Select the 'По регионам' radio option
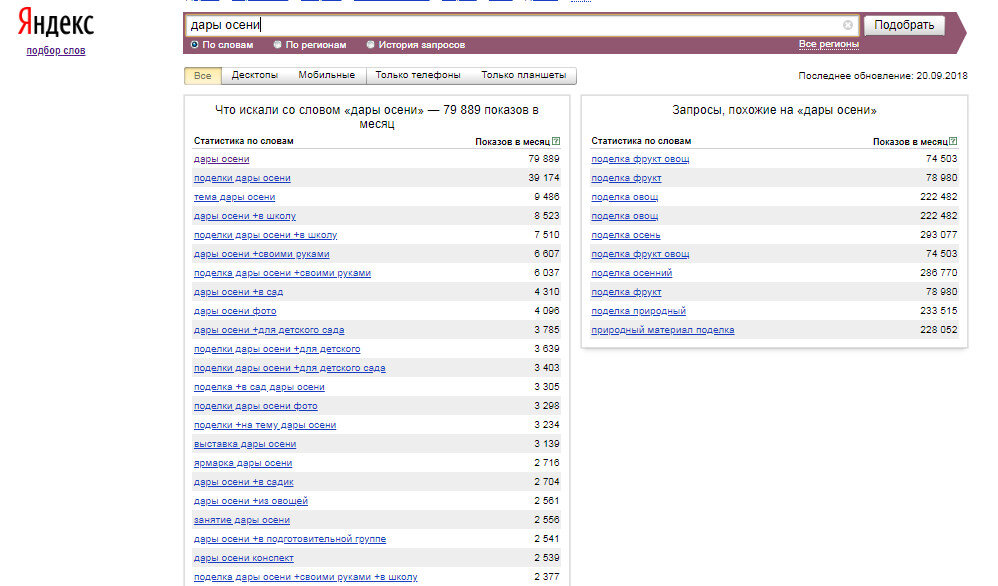 278,45
